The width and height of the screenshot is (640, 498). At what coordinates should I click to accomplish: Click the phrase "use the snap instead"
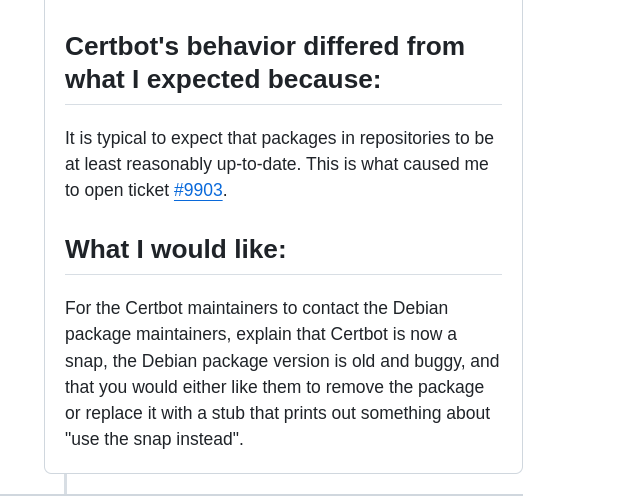[152, 439]
